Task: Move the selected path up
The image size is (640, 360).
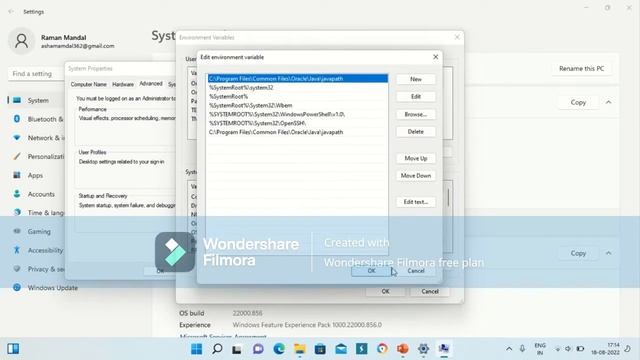Action: pos(416,158)
